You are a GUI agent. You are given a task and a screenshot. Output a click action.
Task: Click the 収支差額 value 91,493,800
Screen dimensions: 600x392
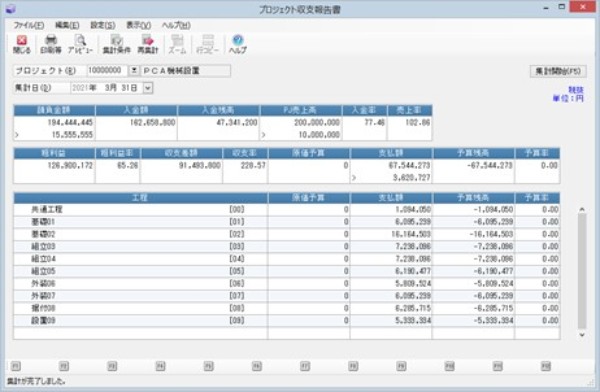[200, 165]
